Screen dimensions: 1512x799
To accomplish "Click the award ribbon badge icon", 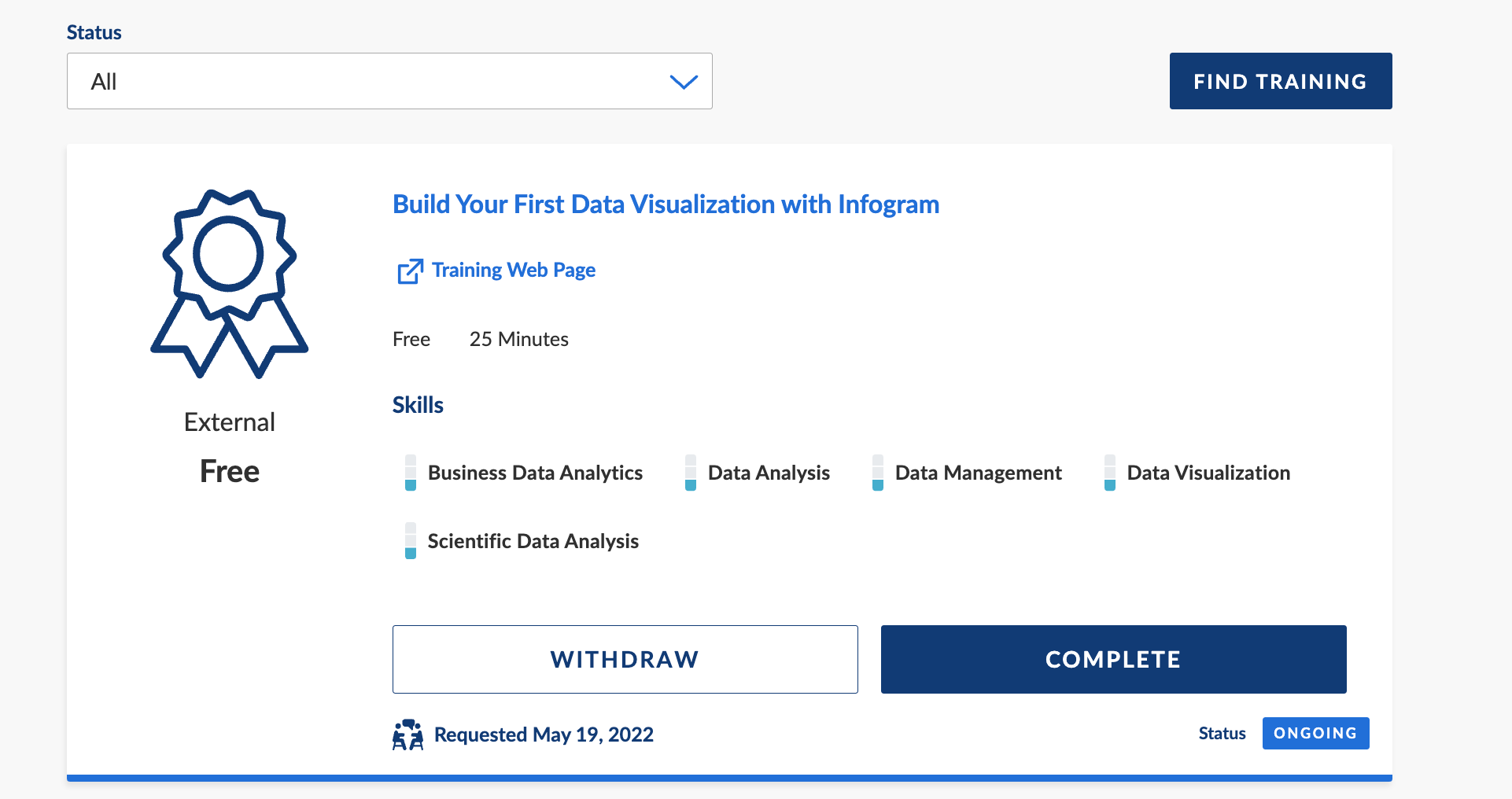I will click(x=229, y=284).
